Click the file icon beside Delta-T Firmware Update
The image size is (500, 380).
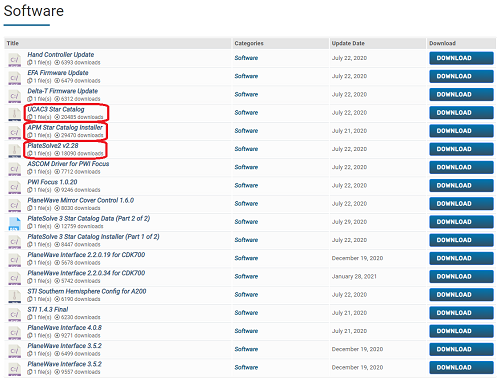tap(15, 96)
